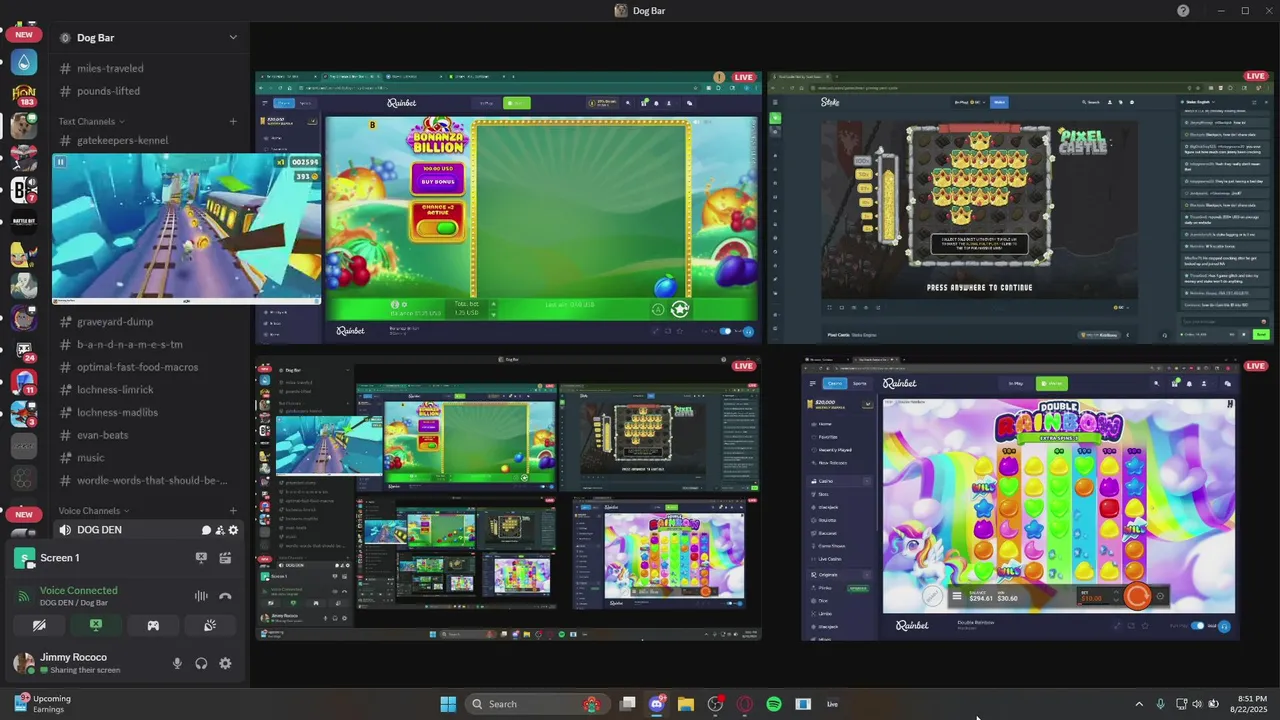Open user settings gear beside Jimmy Rococo

point(225,663)
